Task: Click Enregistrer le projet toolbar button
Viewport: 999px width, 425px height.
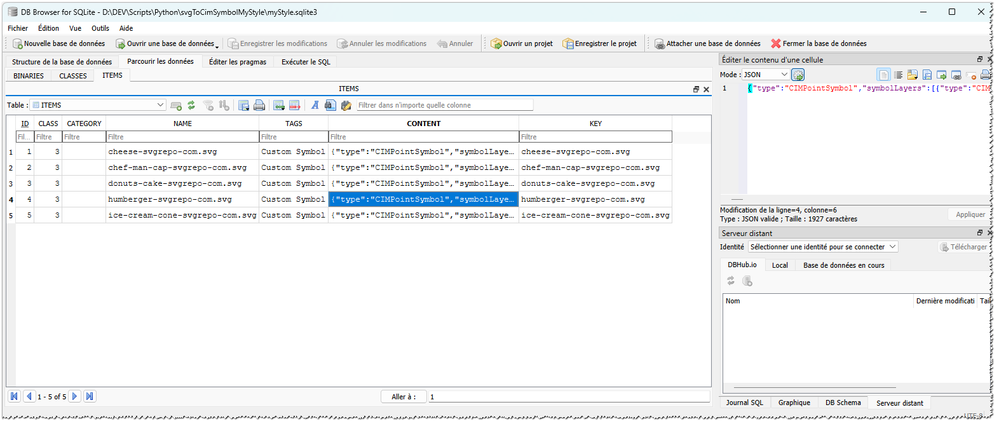Action: click(x=600, y=44)
